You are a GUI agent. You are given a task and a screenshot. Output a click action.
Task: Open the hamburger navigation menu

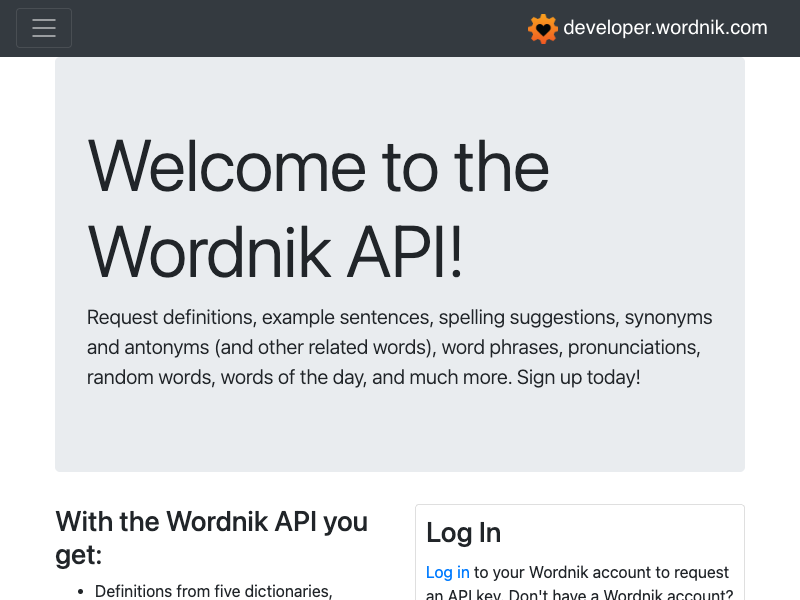click(x=44, y=28)
